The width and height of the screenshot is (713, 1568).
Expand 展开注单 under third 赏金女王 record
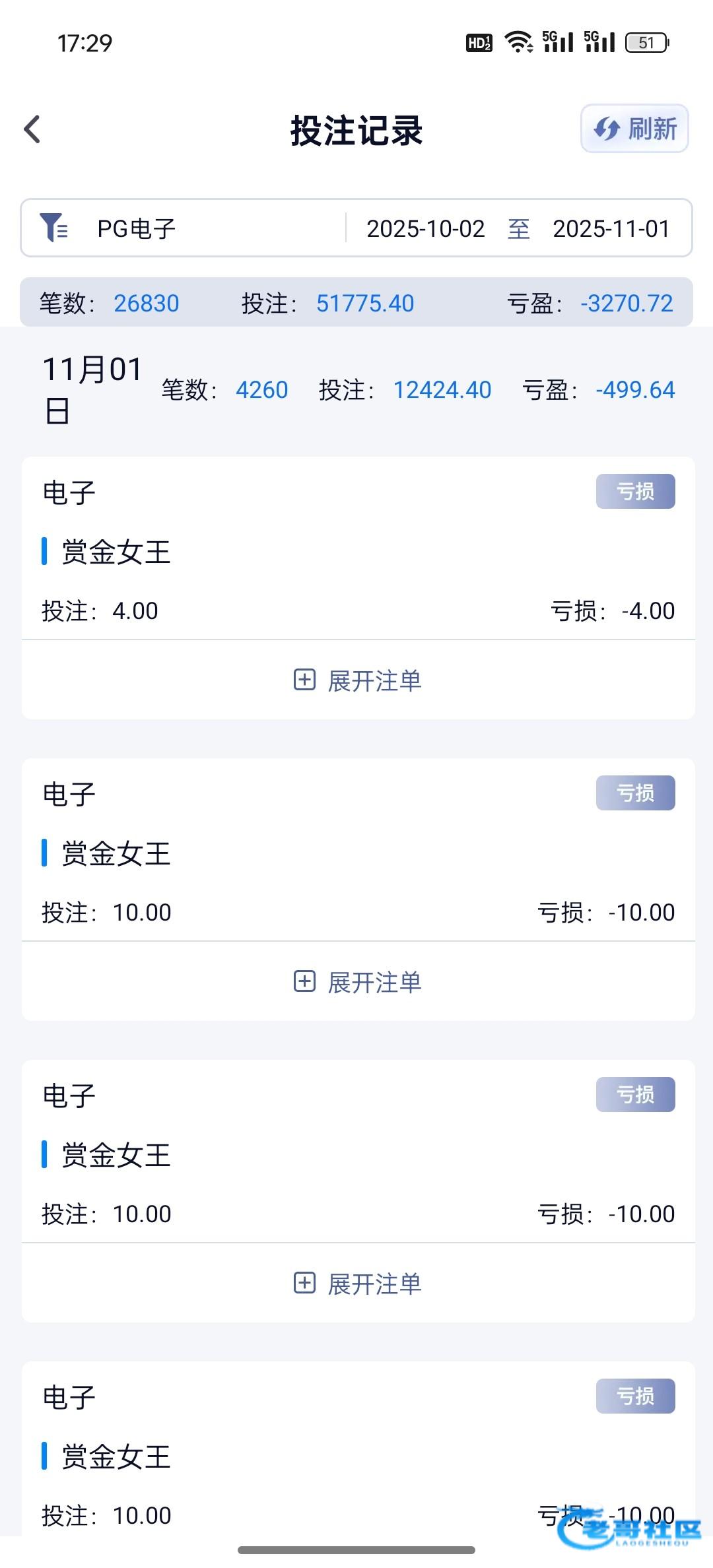[358, 1284]
